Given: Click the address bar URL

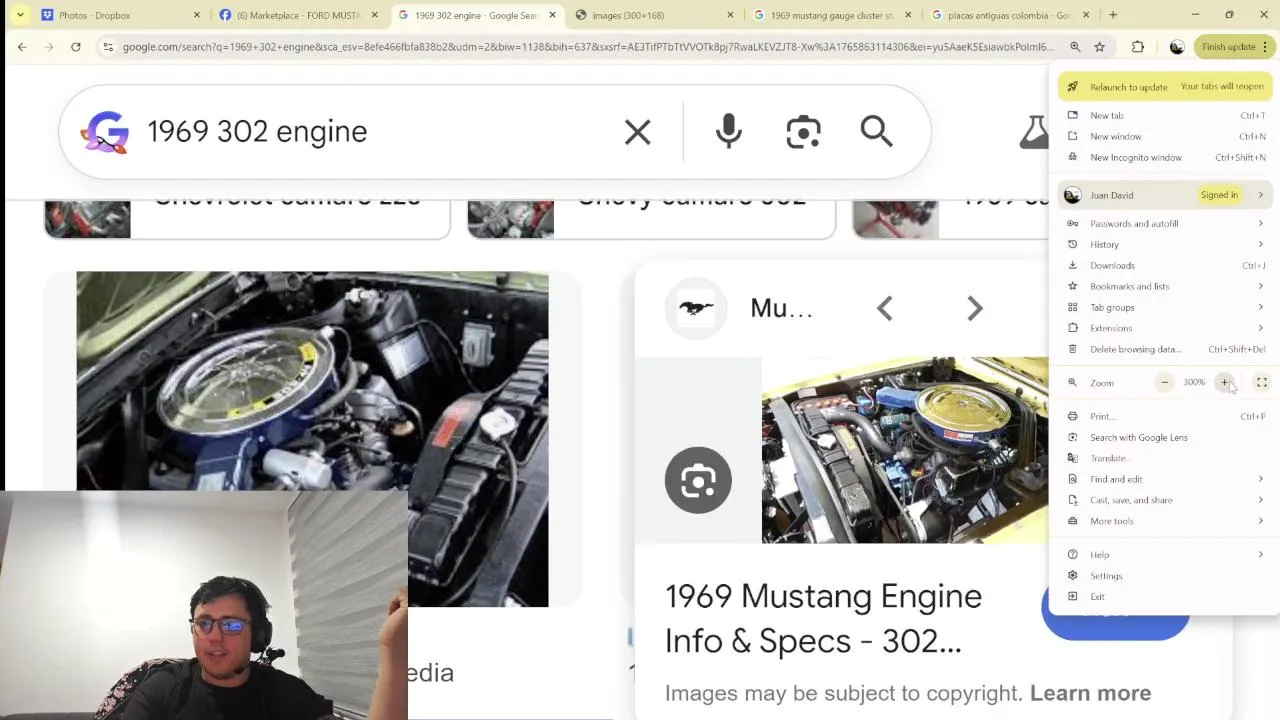Looking at the screenshot, I should pyautogui.click(x=588, y=47).
